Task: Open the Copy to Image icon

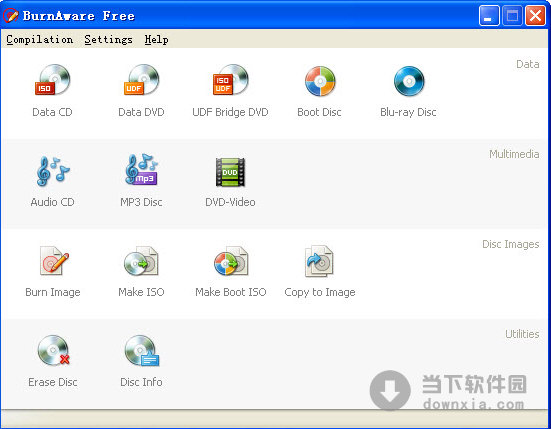Action: click(x=319, y=261)
